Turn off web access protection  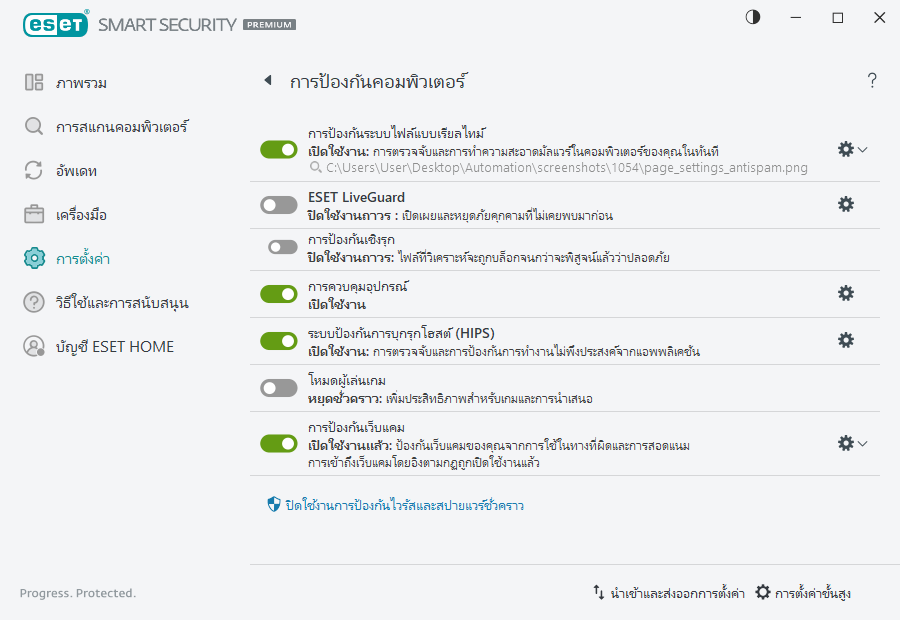[x=278, y=442]
